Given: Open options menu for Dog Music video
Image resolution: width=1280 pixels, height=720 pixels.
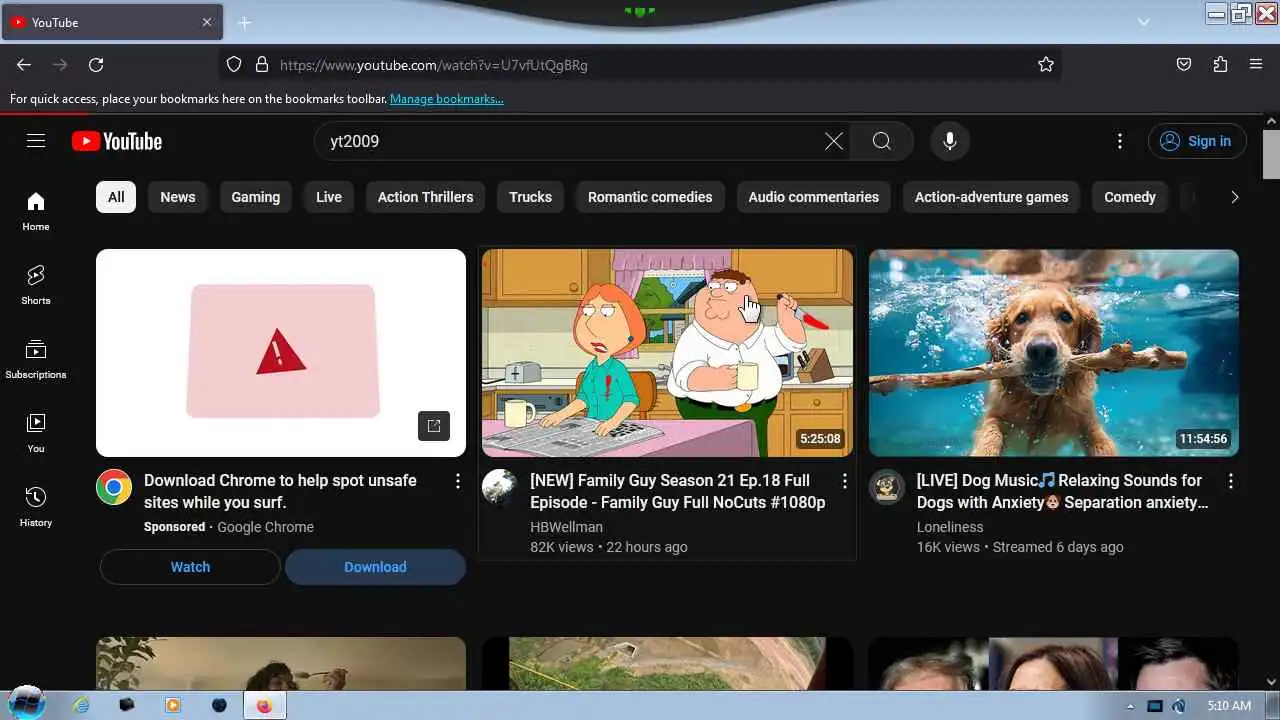Looking at the screenshot, I should 1230,481.
